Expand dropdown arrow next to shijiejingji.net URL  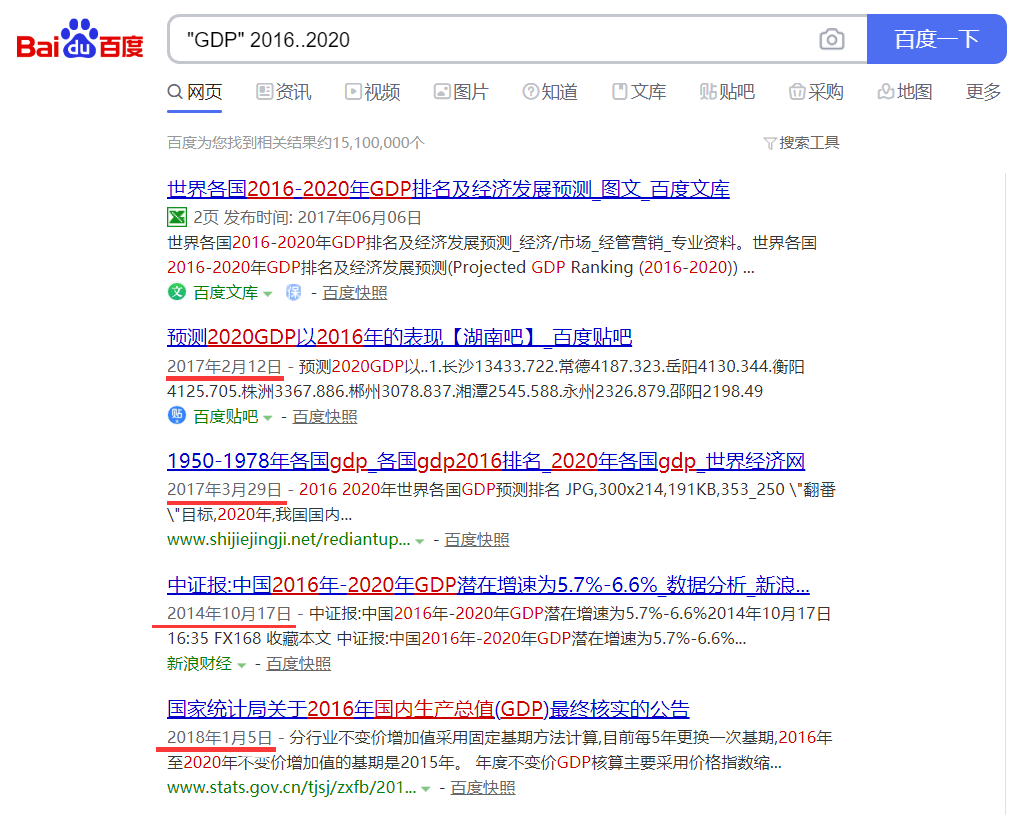click(x=419, y=541)
